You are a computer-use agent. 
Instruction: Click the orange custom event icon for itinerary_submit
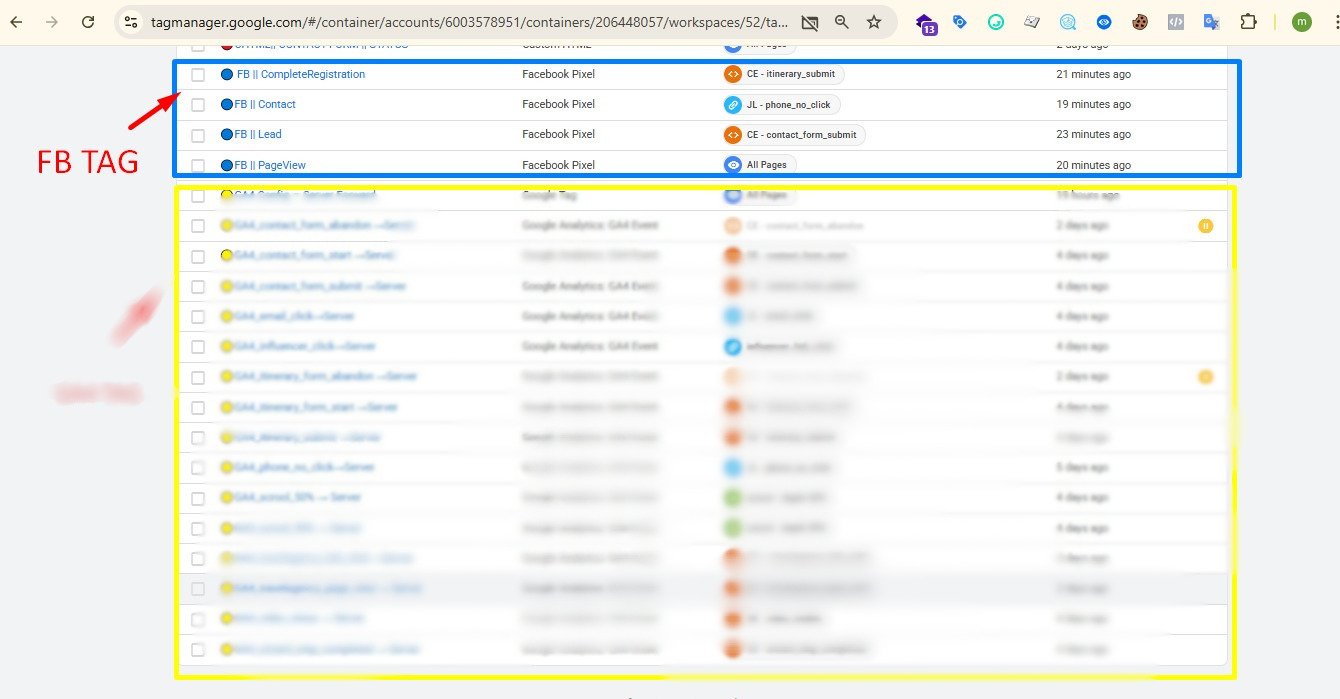point(733,74)
